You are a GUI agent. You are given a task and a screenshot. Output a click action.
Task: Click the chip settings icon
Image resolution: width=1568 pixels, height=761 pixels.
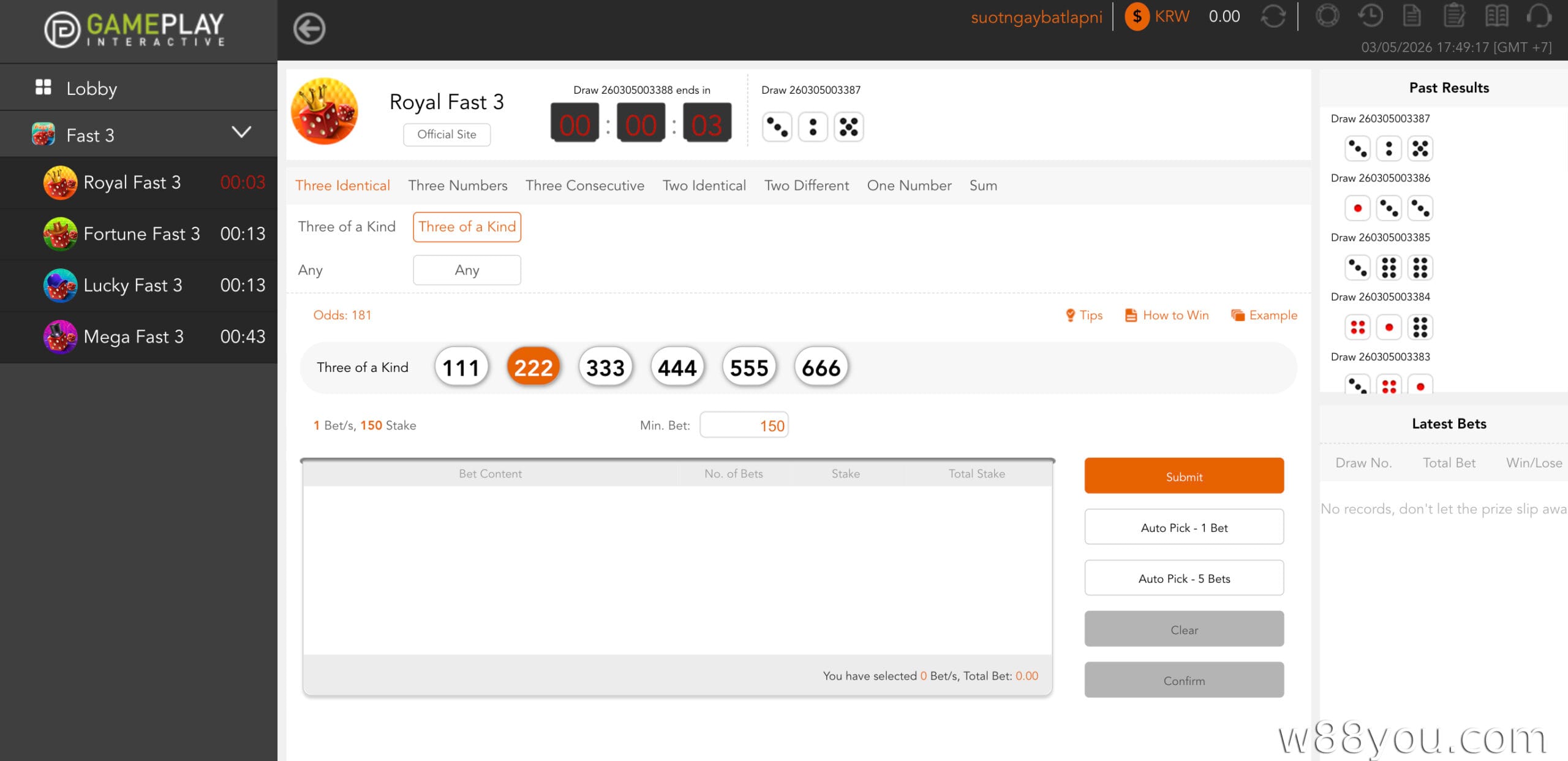1327,16
